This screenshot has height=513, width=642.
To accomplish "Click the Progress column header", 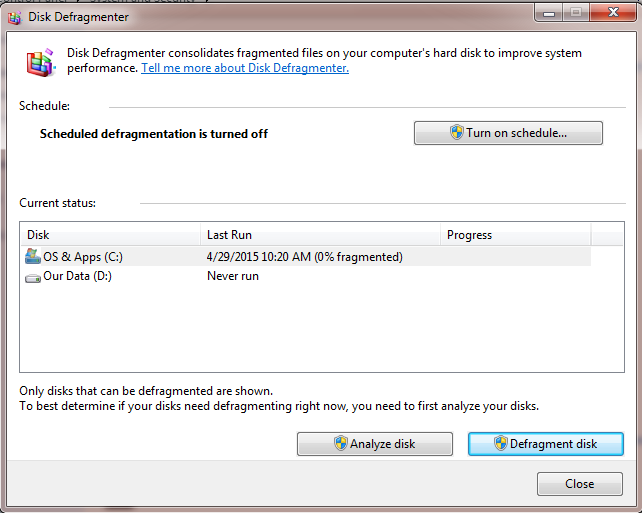I will tap(515, 235).
